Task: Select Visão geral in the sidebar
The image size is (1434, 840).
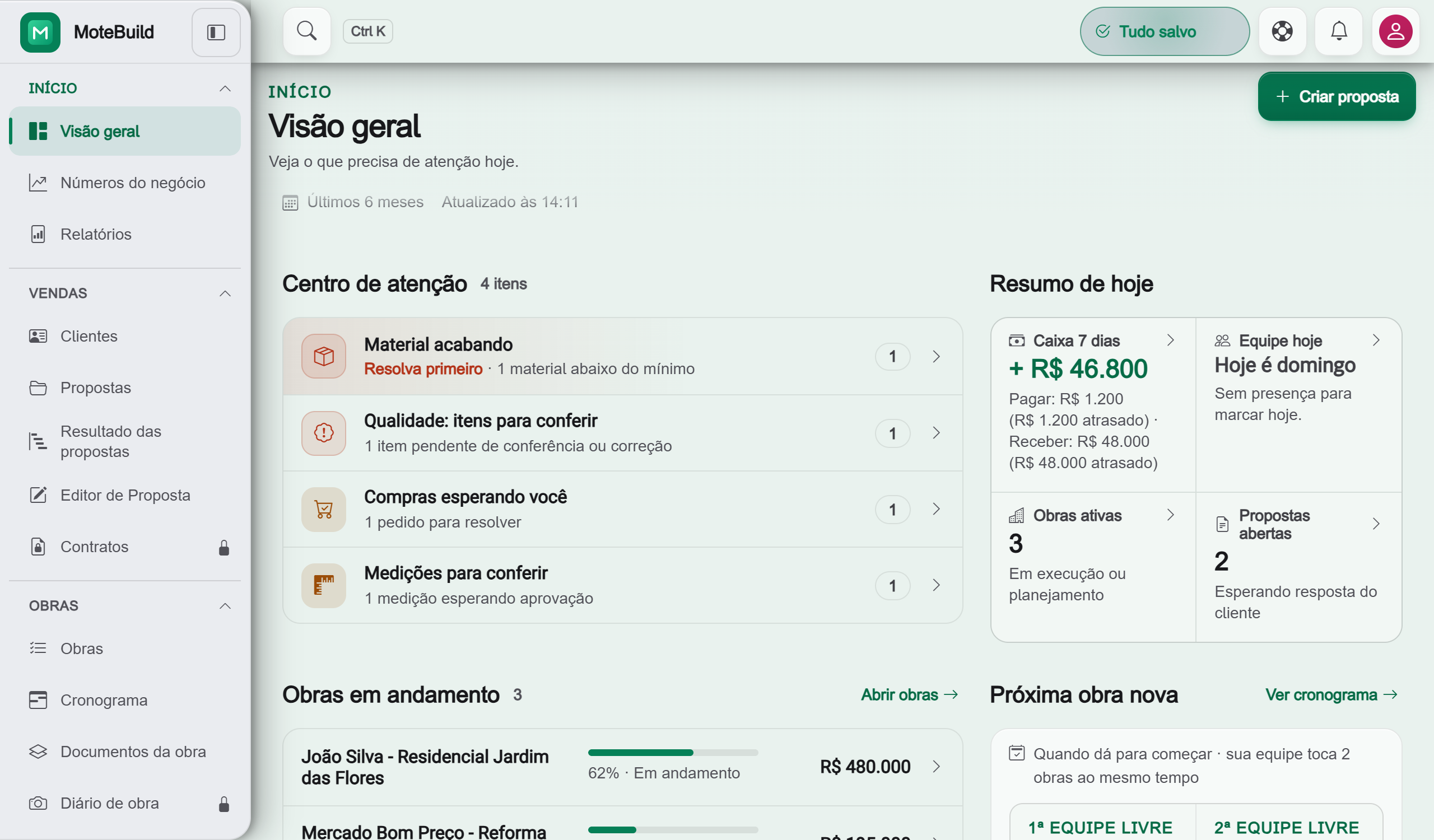Action: tap(125, 132)
